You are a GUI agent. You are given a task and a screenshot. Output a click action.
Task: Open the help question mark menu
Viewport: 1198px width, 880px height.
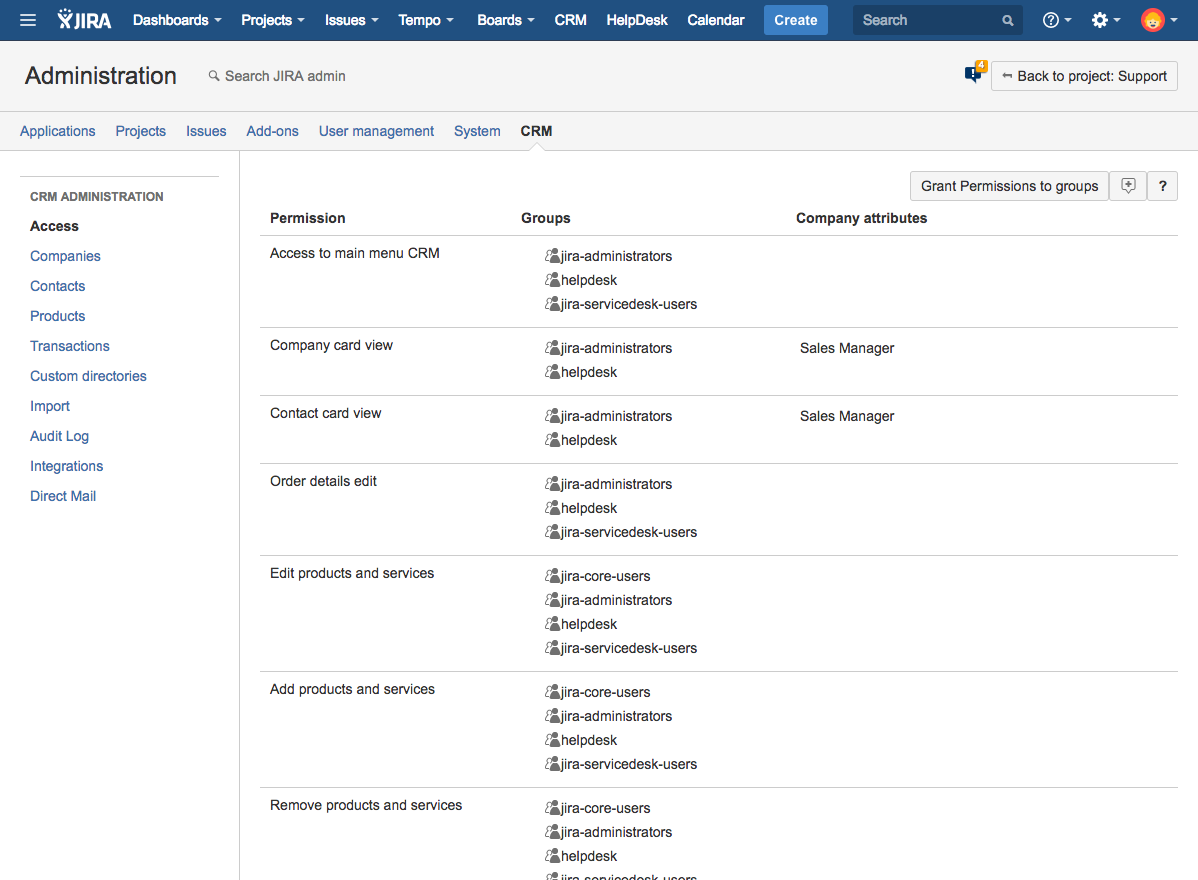point(1056,20)
